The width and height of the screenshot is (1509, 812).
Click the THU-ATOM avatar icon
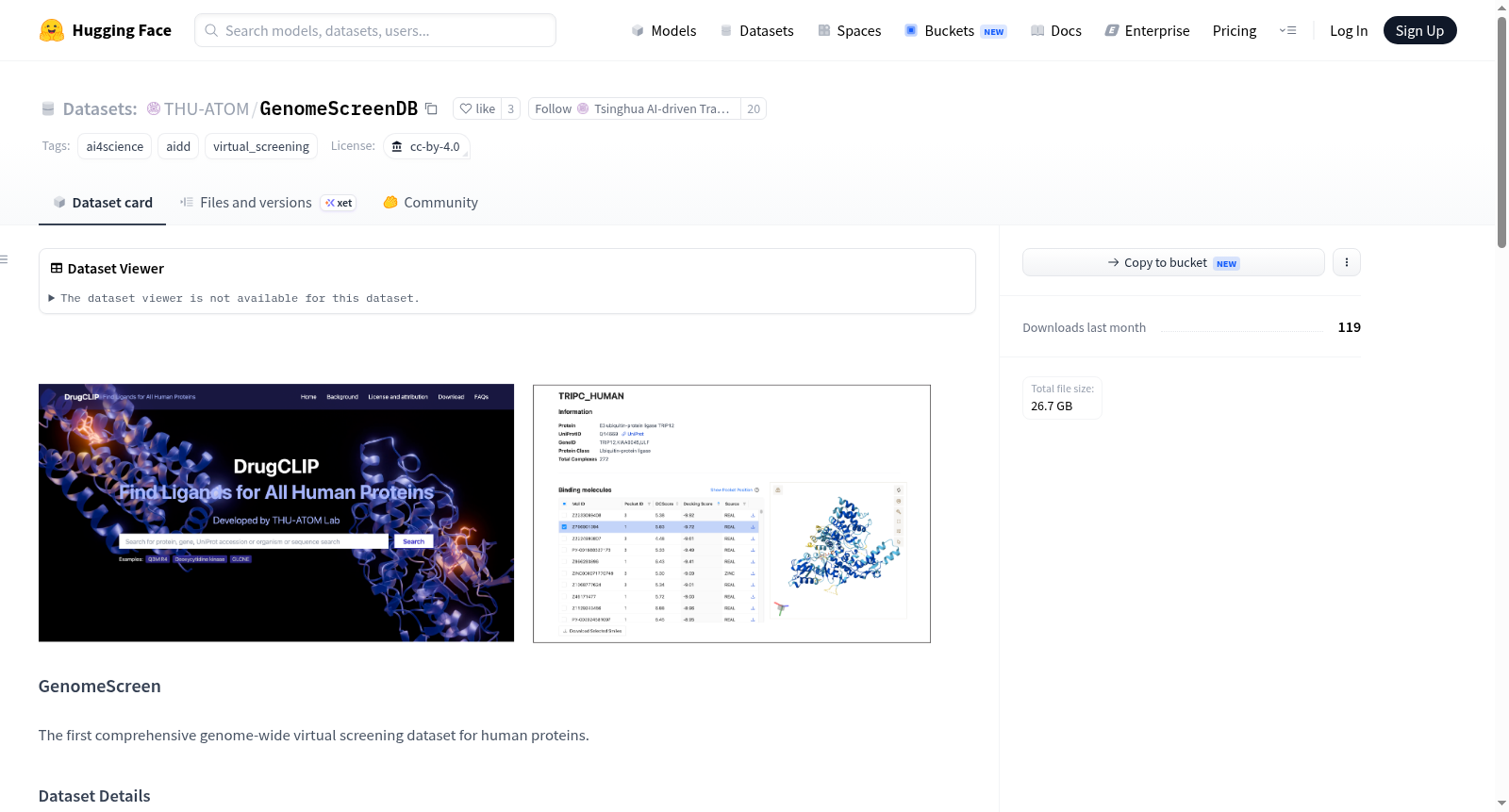pos(154,108)
